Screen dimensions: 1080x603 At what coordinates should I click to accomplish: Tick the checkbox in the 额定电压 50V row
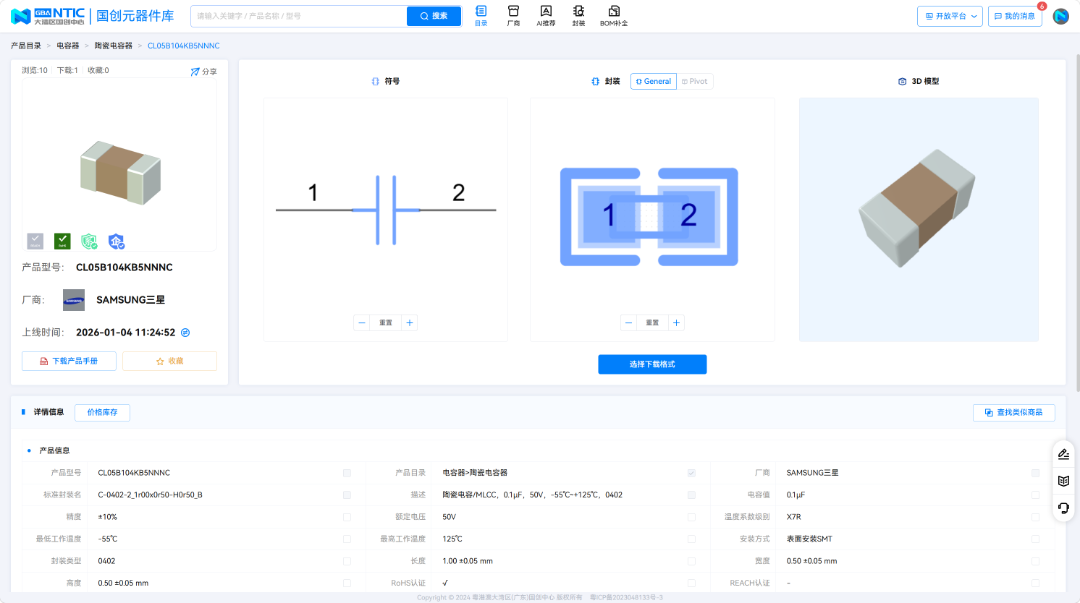click(692, 517)
